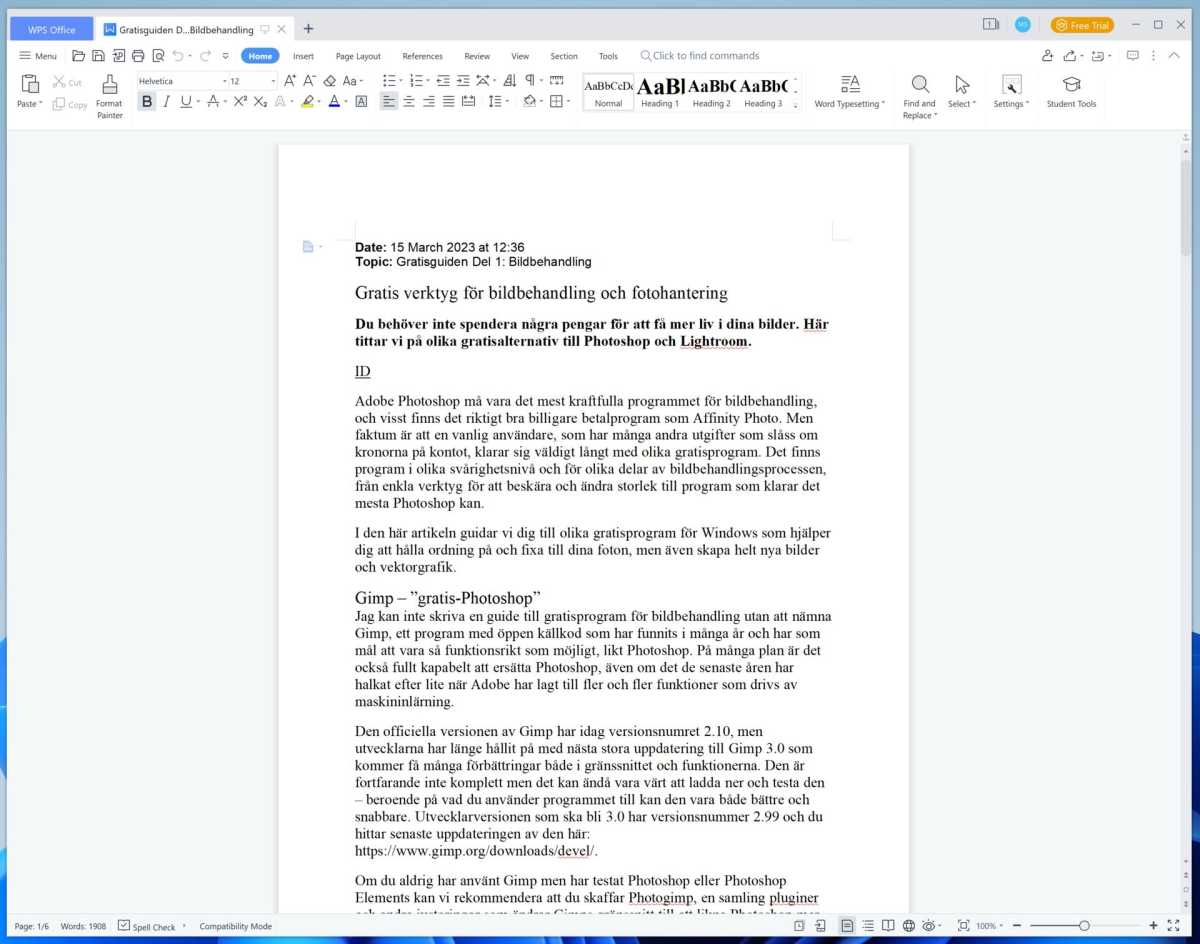Switch to the WPS Office home tab
Viewport: 1200px width, 944px height.
[x=51, y=29]
